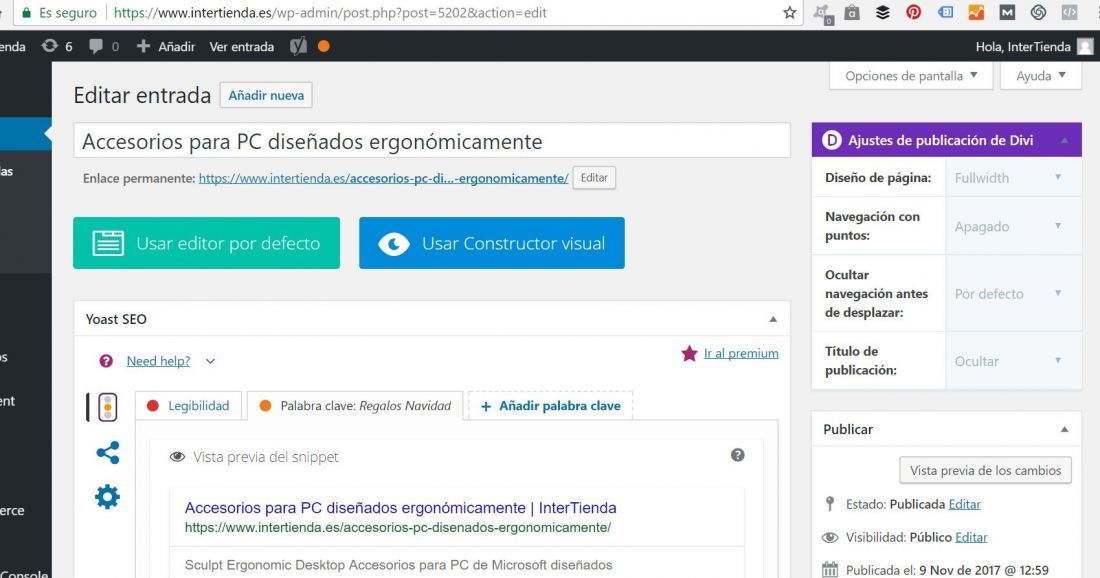Click the question mark beside Need help

tap(106, 361)
